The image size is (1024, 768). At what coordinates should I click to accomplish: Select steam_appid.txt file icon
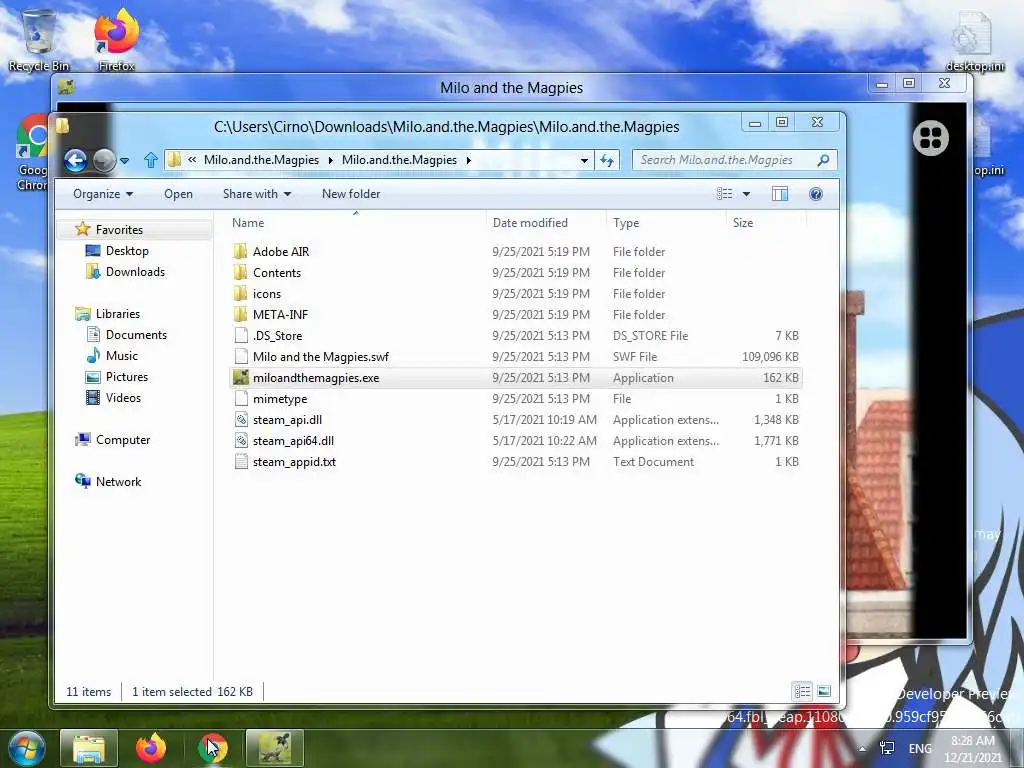[241, 462]
